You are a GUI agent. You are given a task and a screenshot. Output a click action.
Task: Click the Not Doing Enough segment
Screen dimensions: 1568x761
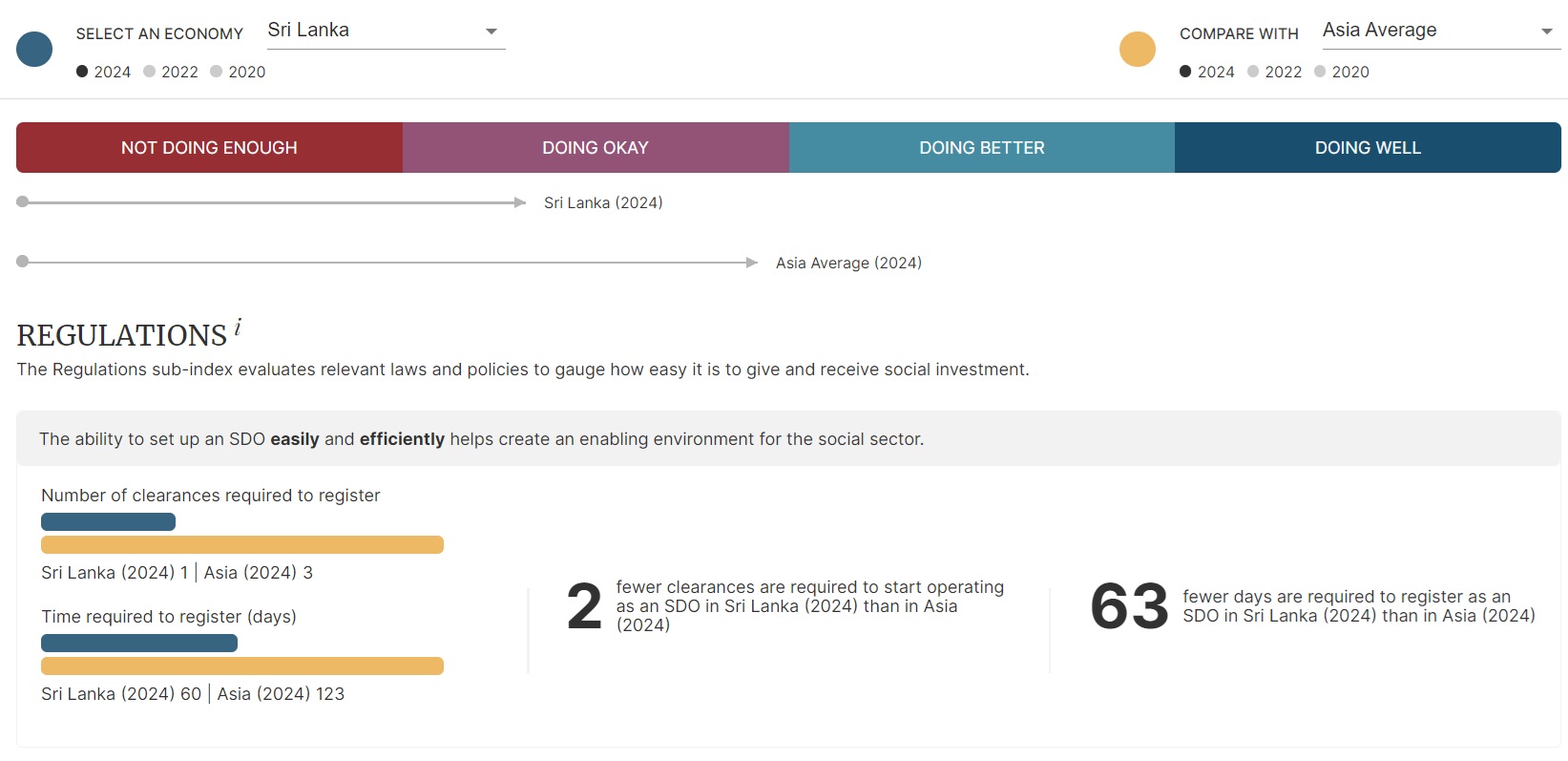point(209,148)
